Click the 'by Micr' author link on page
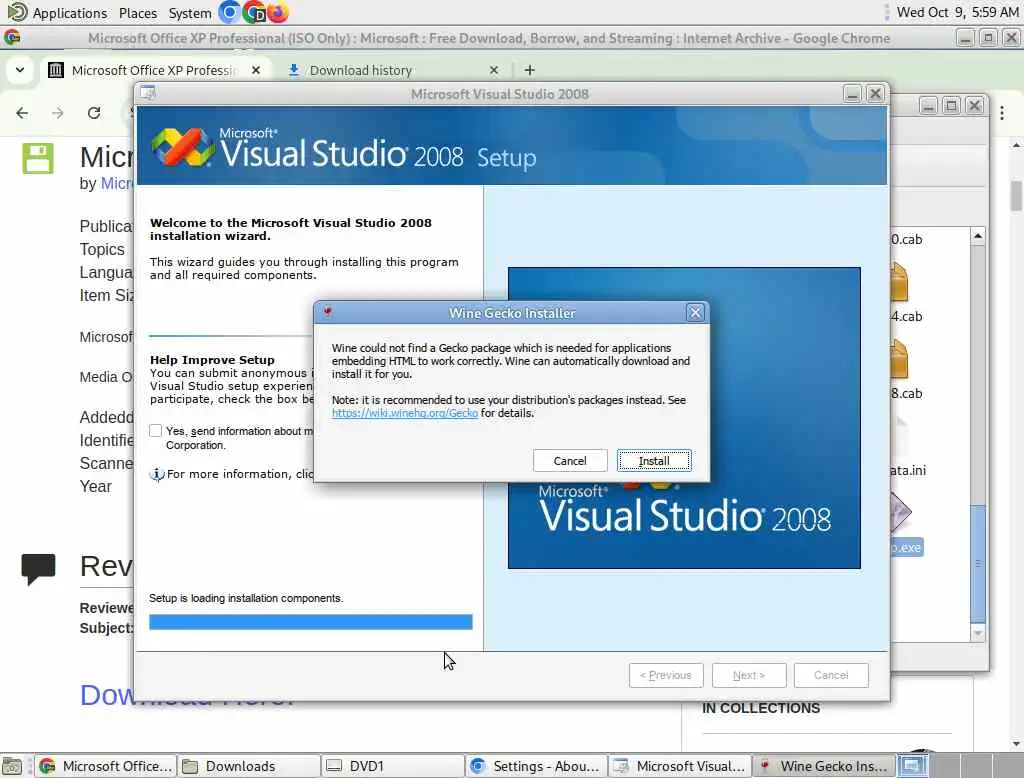 coord(116,184)
